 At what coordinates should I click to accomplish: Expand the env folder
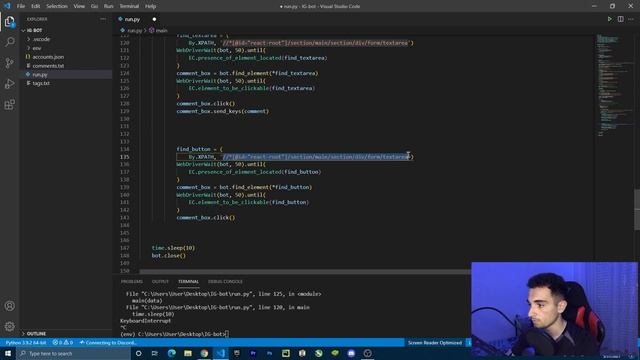(x=37, y=48)
